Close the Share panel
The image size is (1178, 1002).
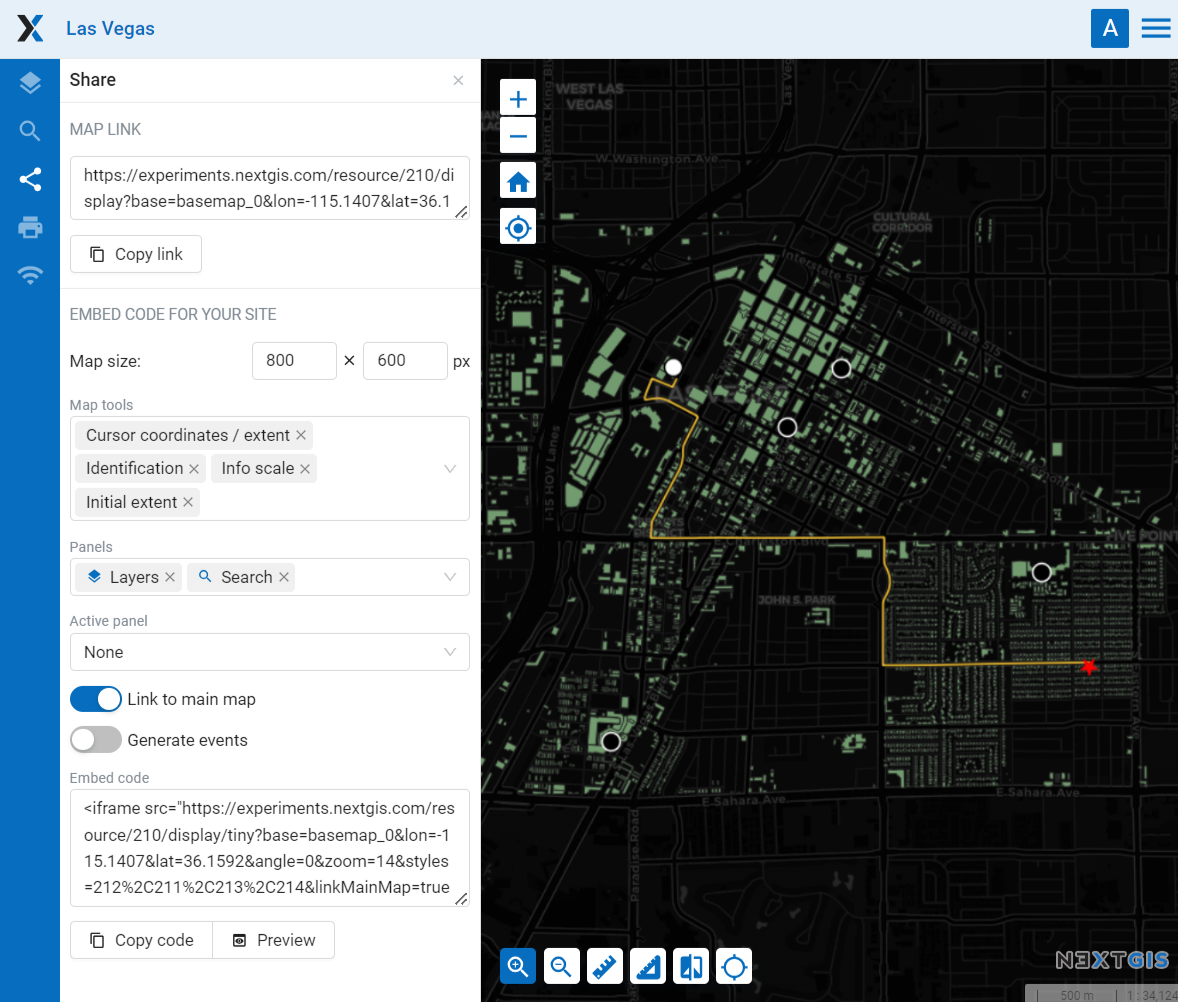pyautogui.click(x=458, y=80)
